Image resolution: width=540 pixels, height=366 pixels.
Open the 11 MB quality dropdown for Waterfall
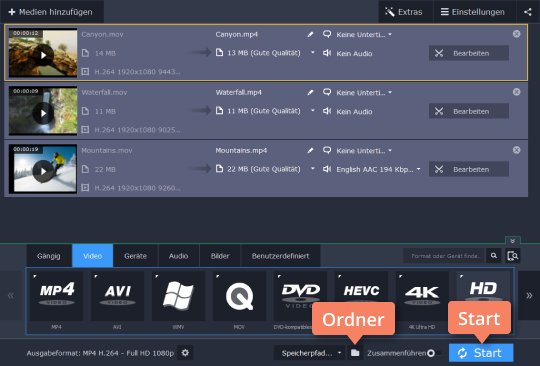[312, 111]
